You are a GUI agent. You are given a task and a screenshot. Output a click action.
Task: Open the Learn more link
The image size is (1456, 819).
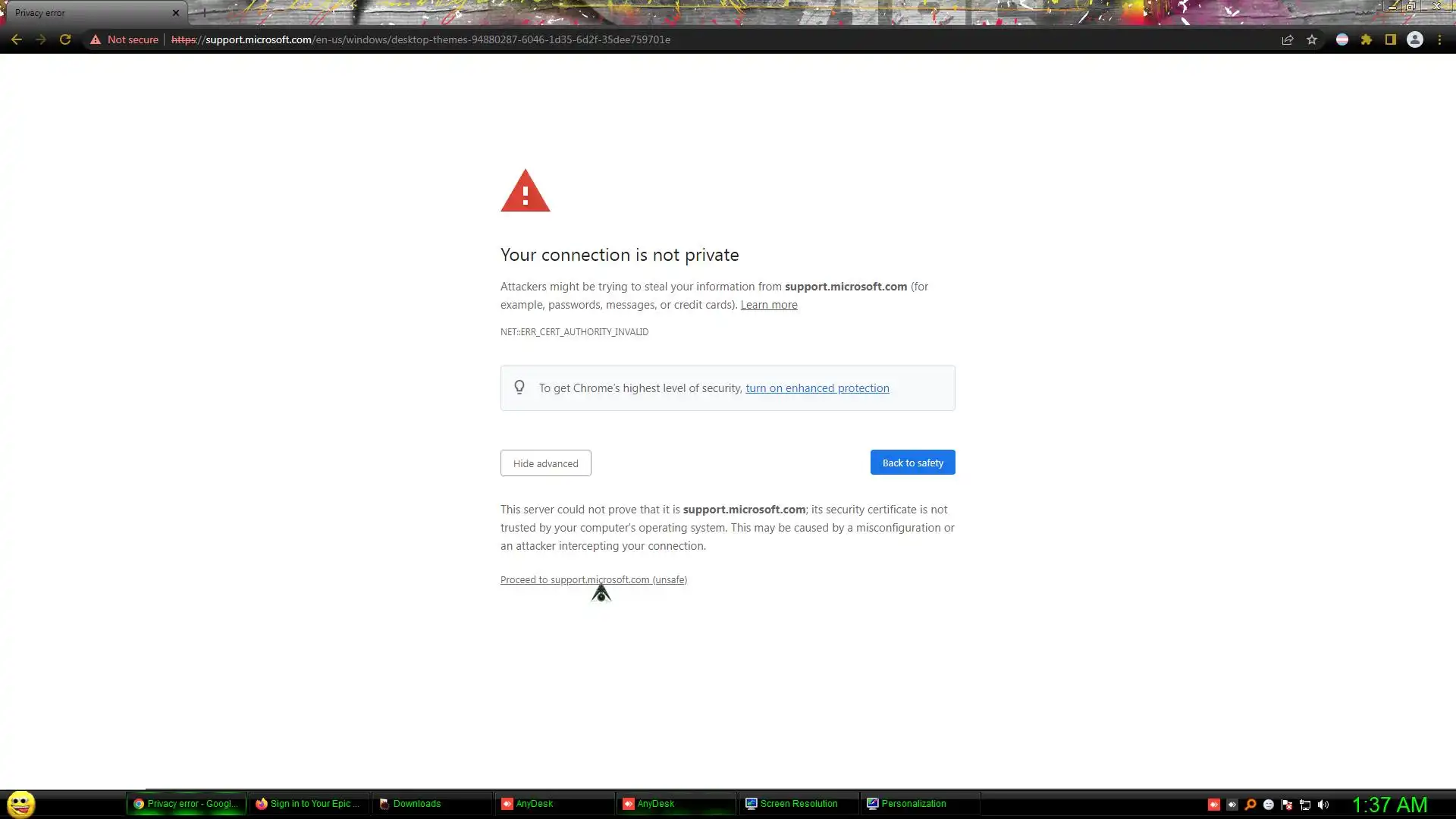pyautogui.click(x=768, y=305)
